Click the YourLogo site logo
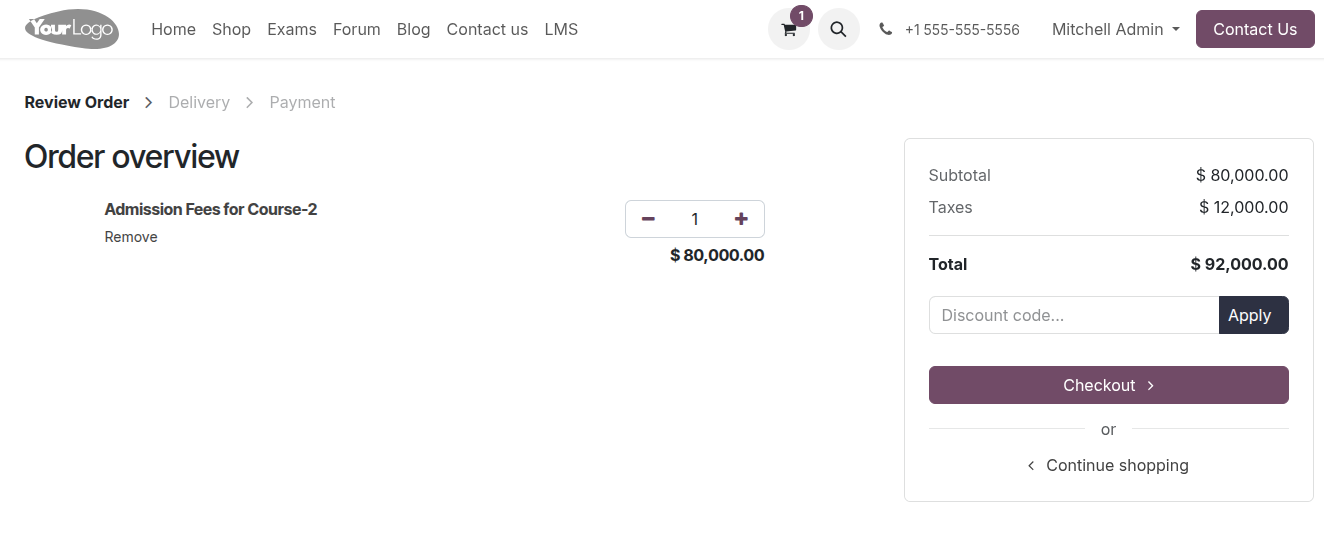The image size is (1324, 534). point(72,29)
